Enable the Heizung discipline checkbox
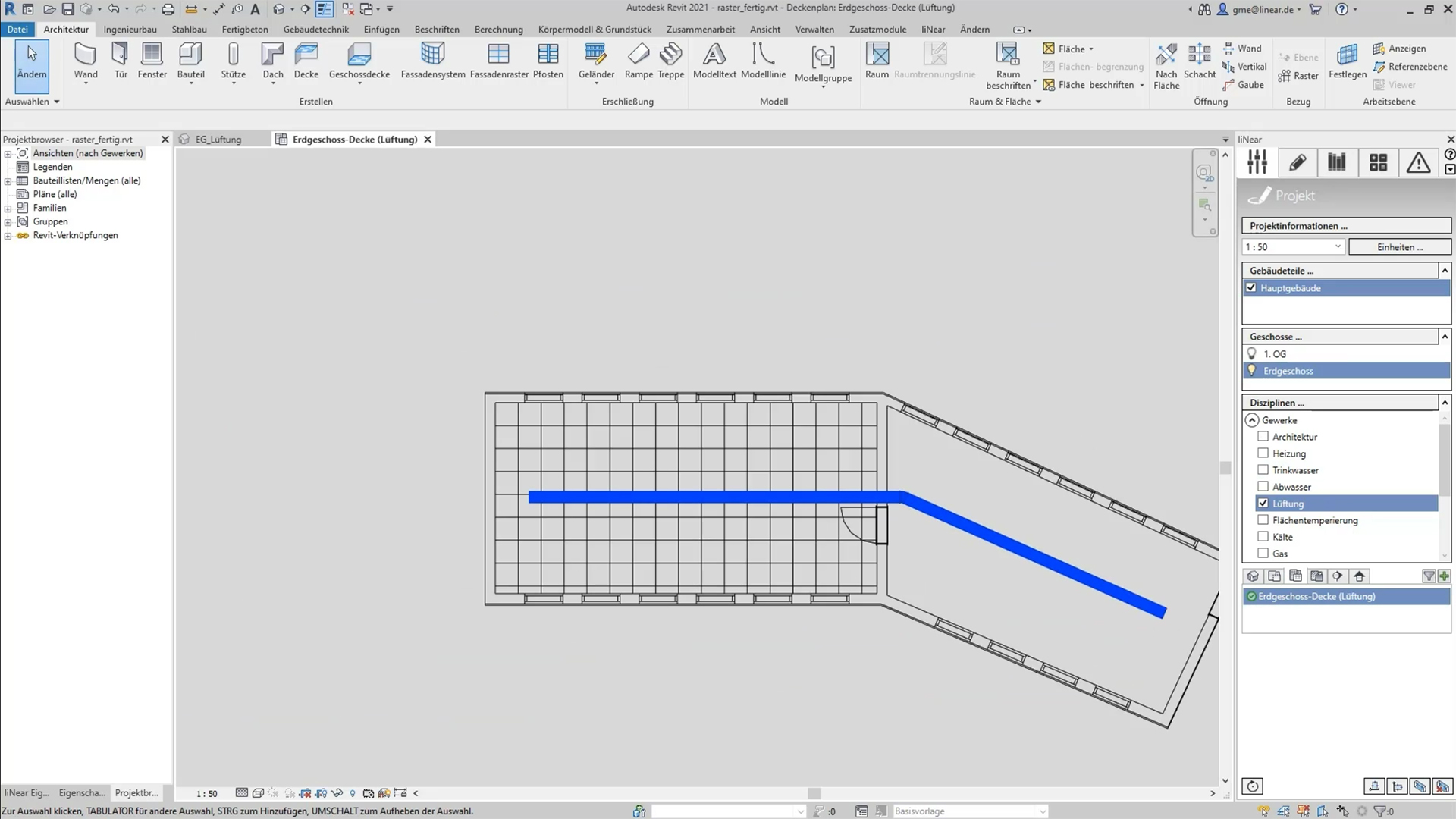The height and width of the screenshot is (819, 1456). click(x=1263, y=453)
